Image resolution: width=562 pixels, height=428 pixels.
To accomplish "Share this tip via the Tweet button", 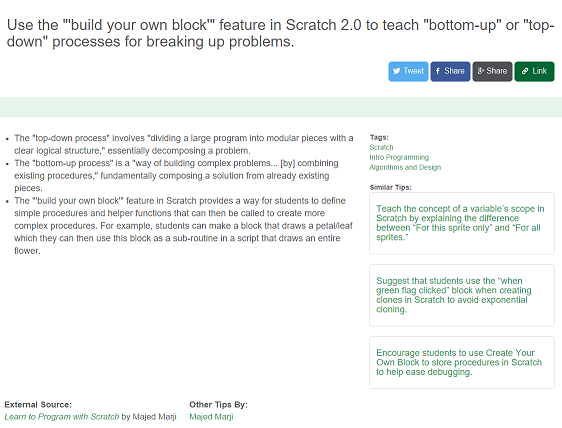I will 408,71.
